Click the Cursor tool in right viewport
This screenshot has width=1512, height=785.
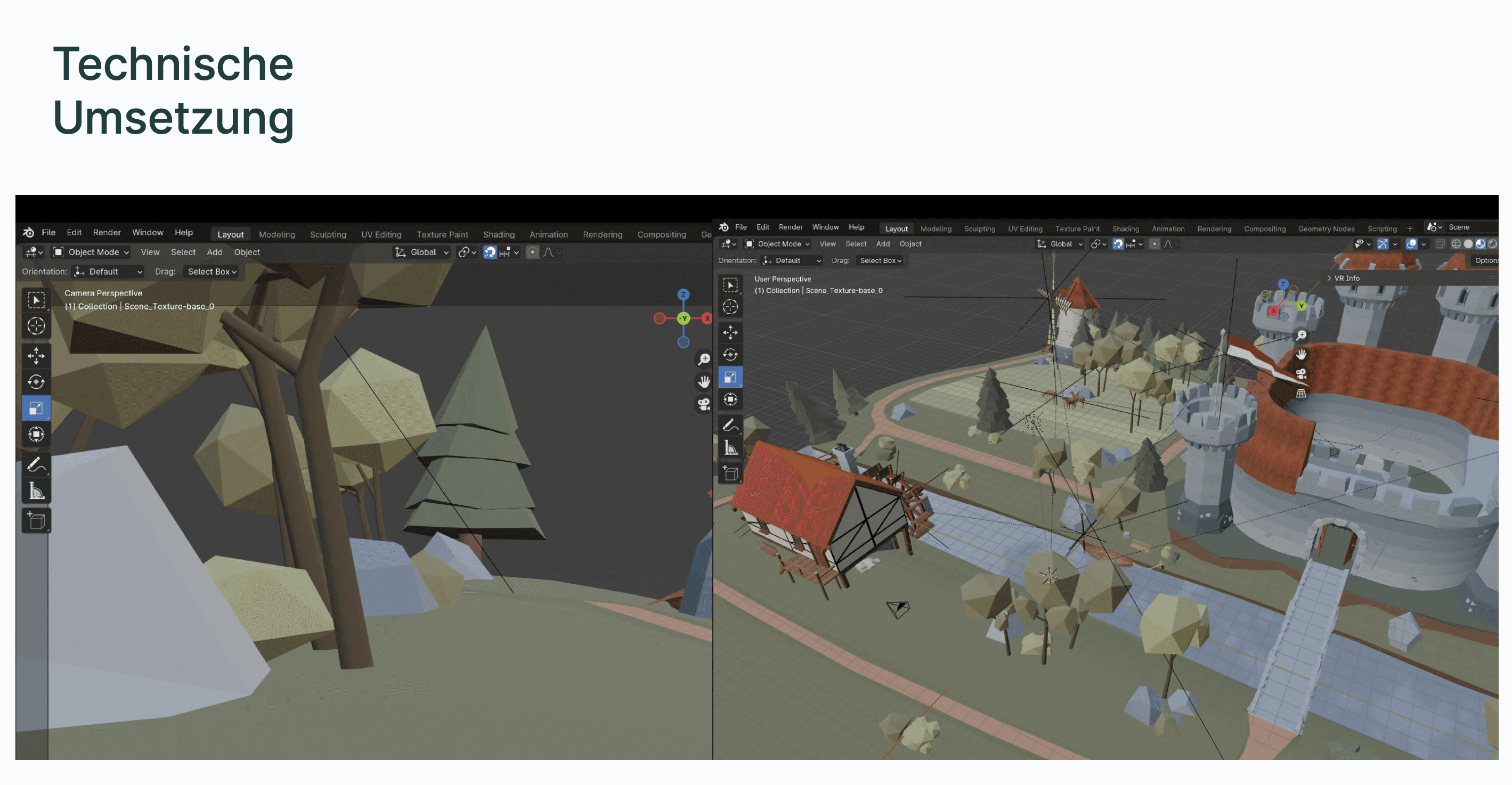[730, 307]
